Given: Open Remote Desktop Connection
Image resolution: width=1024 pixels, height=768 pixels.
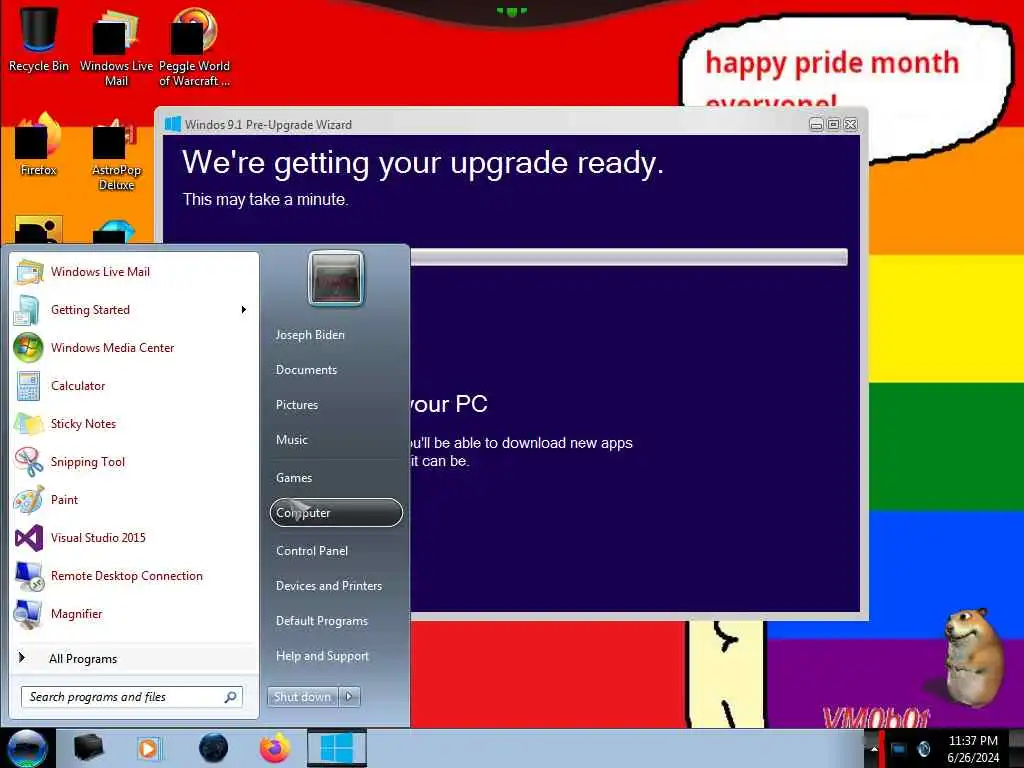Looking at the screenshot, I should click(x=135, y=575).
